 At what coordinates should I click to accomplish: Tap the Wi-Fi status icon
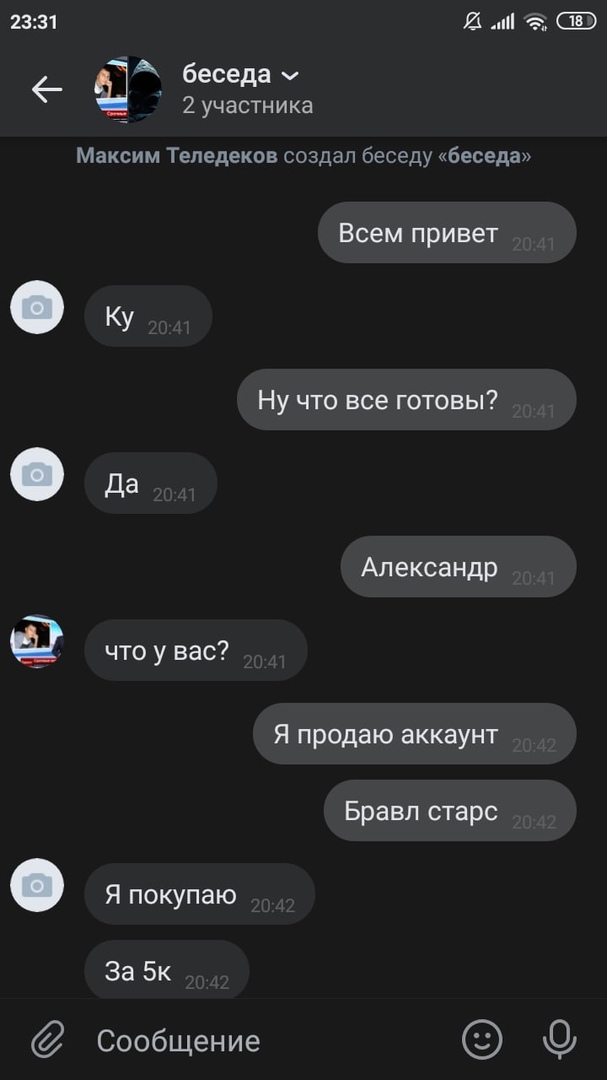click(535, 22)
